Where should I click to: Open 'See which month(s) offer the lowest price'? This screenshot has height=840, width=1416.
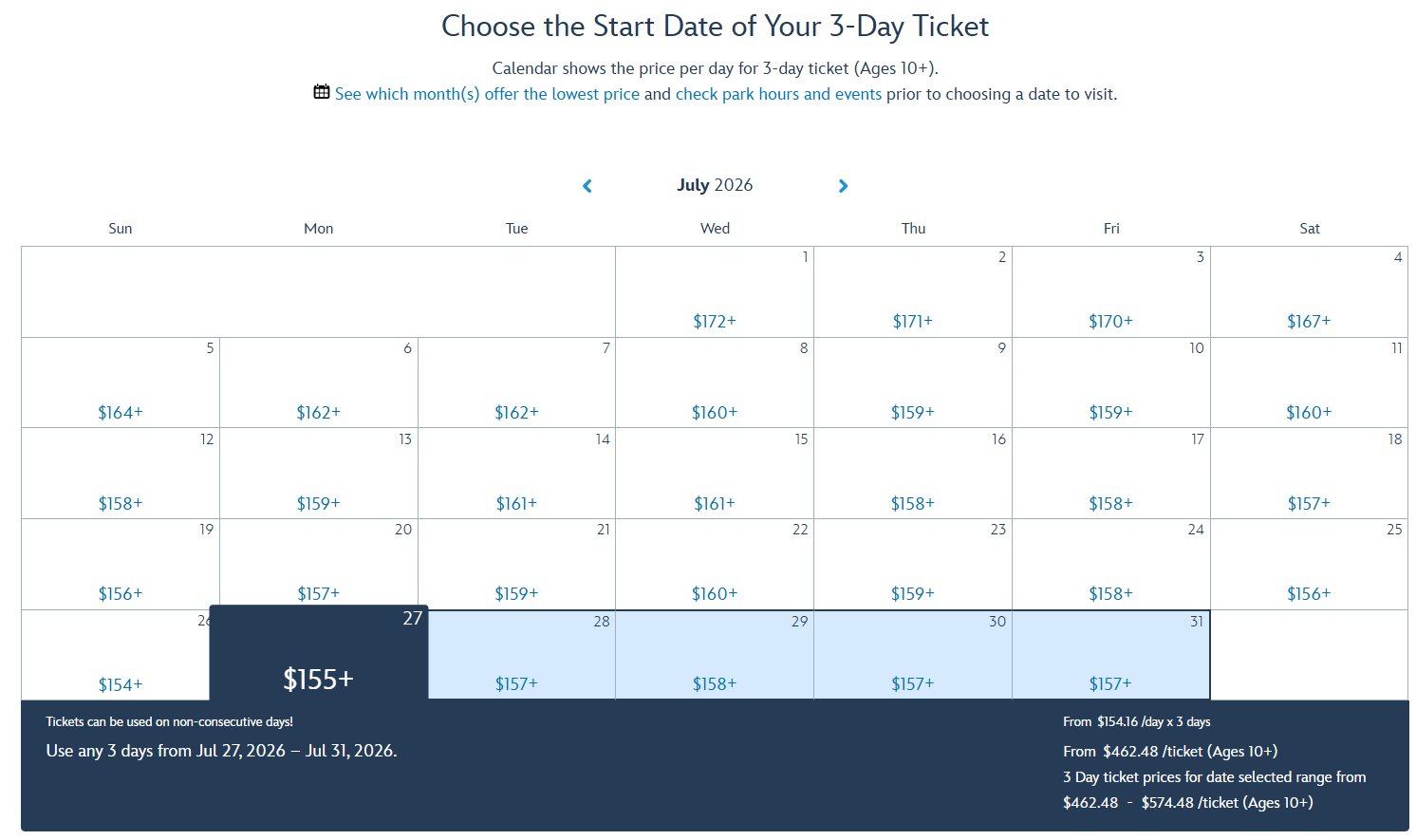click(487, 94)
